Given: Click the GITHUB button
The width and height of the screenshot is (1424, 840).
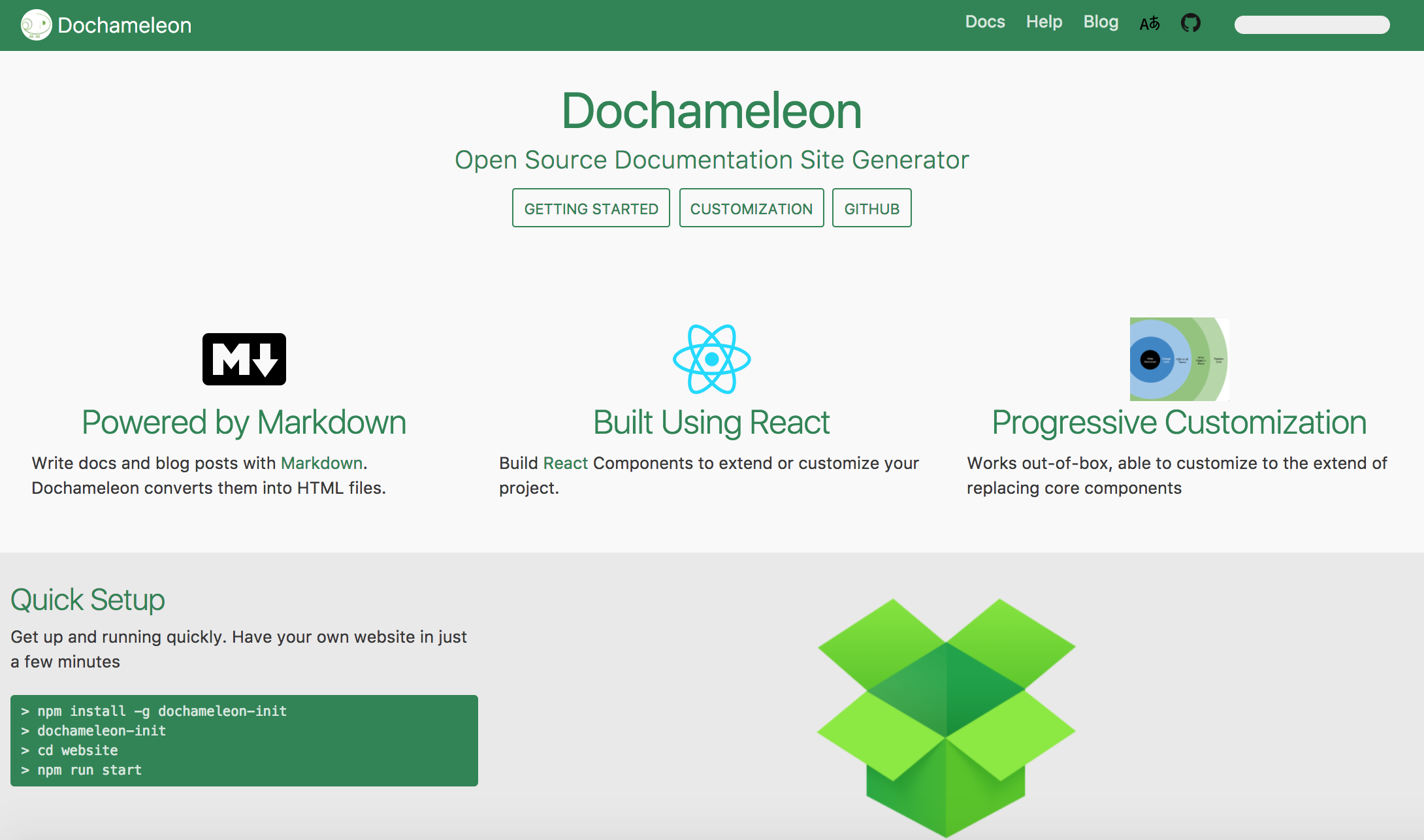Looking at the screenshot, I should click(x=871, y=208).
